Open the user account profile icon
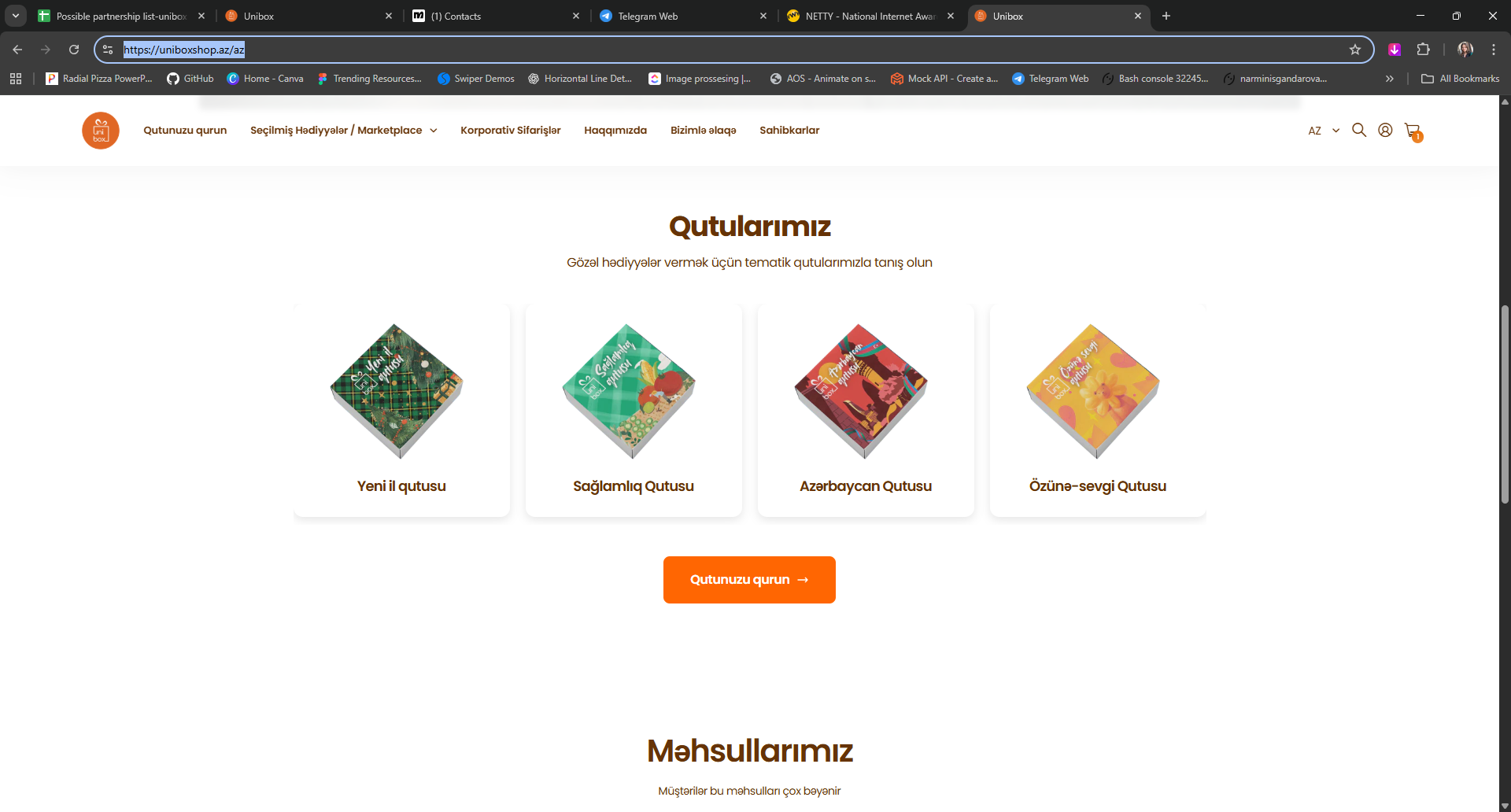This screenshot has height=812, width=1511. [1385, 130]
